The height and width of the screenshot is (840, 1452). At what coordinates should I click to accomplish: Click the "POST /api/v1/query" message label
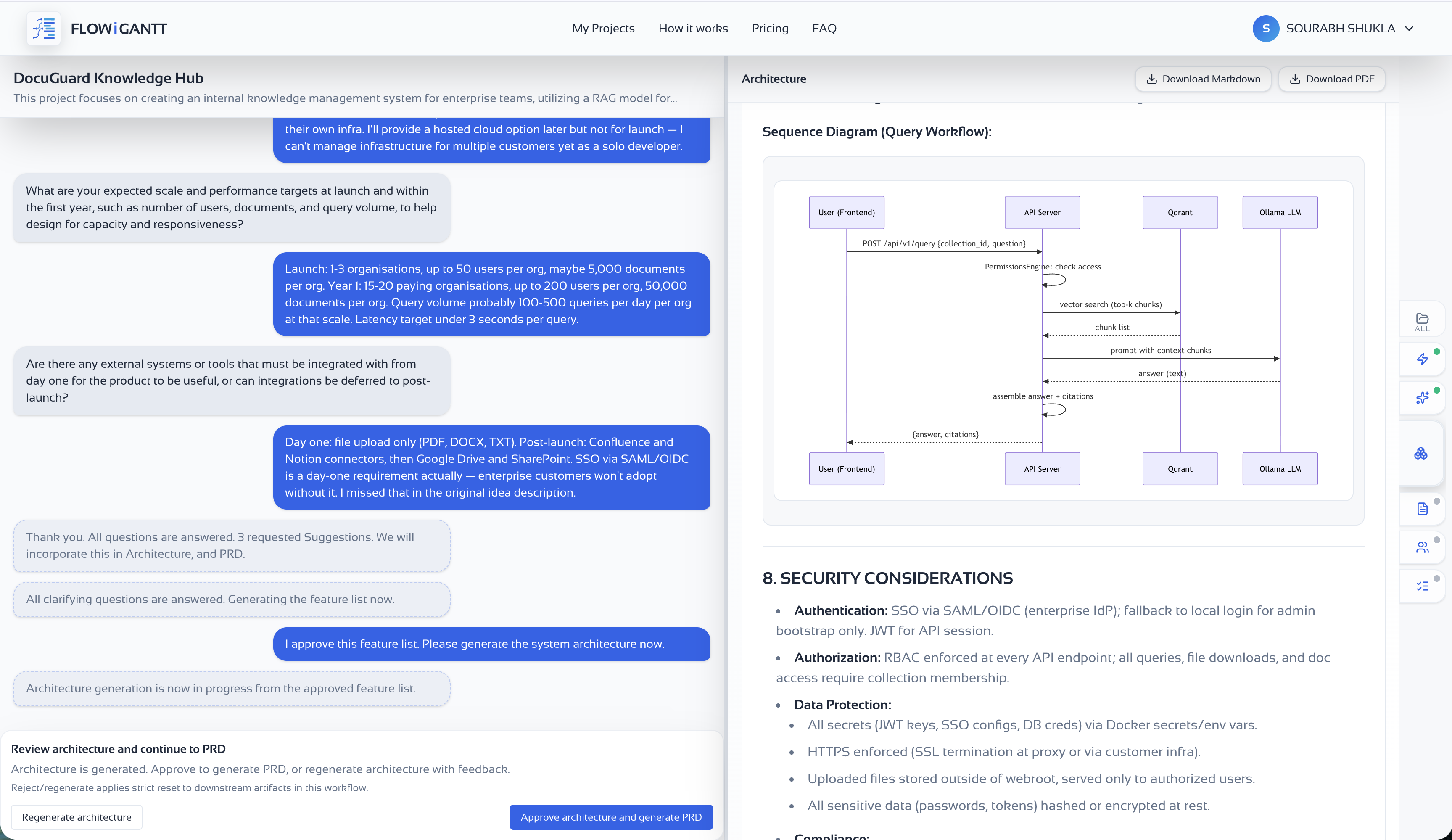(944, 243)
